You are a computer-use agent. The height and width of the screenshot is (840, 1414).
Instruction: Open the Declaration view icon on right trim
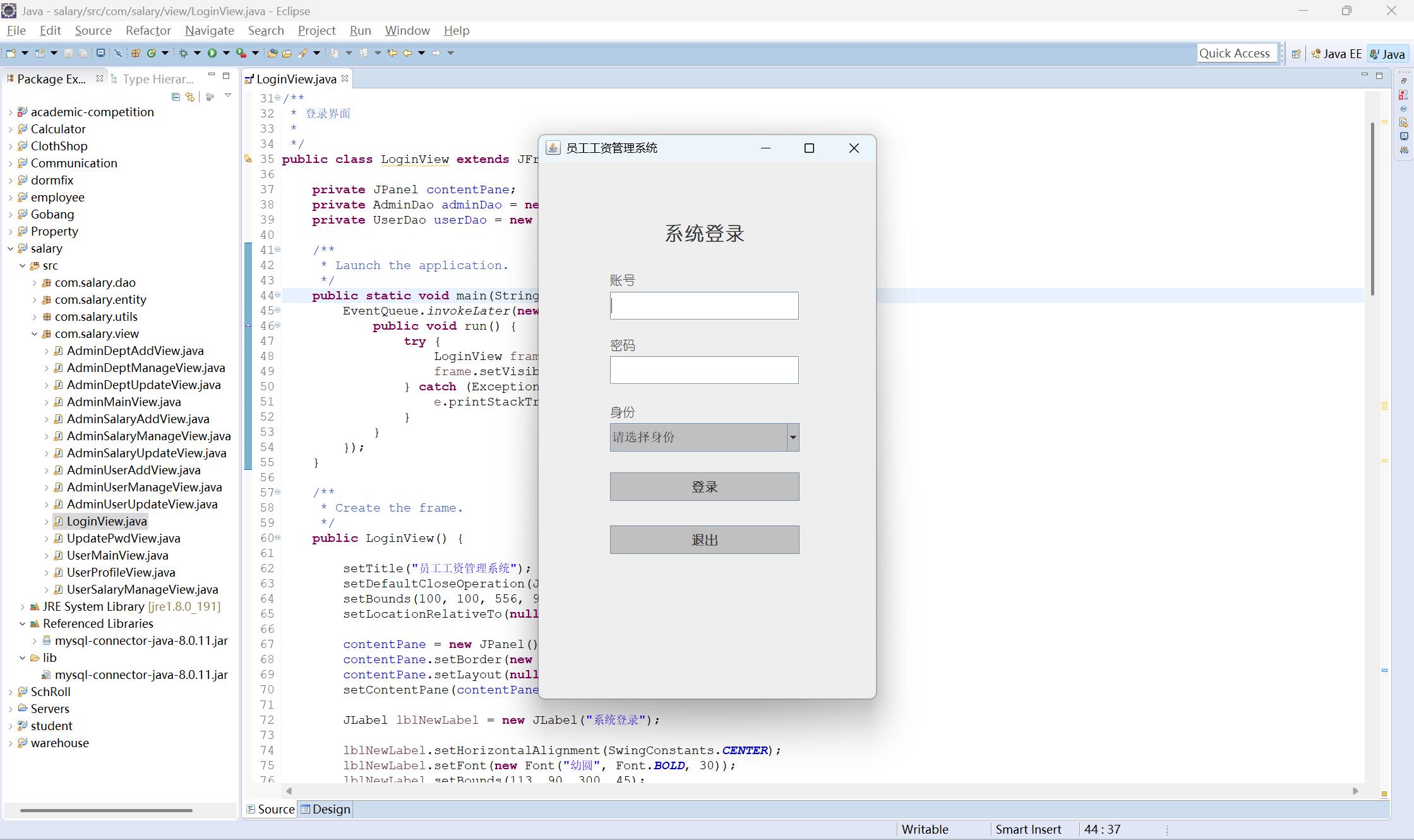1403,123
